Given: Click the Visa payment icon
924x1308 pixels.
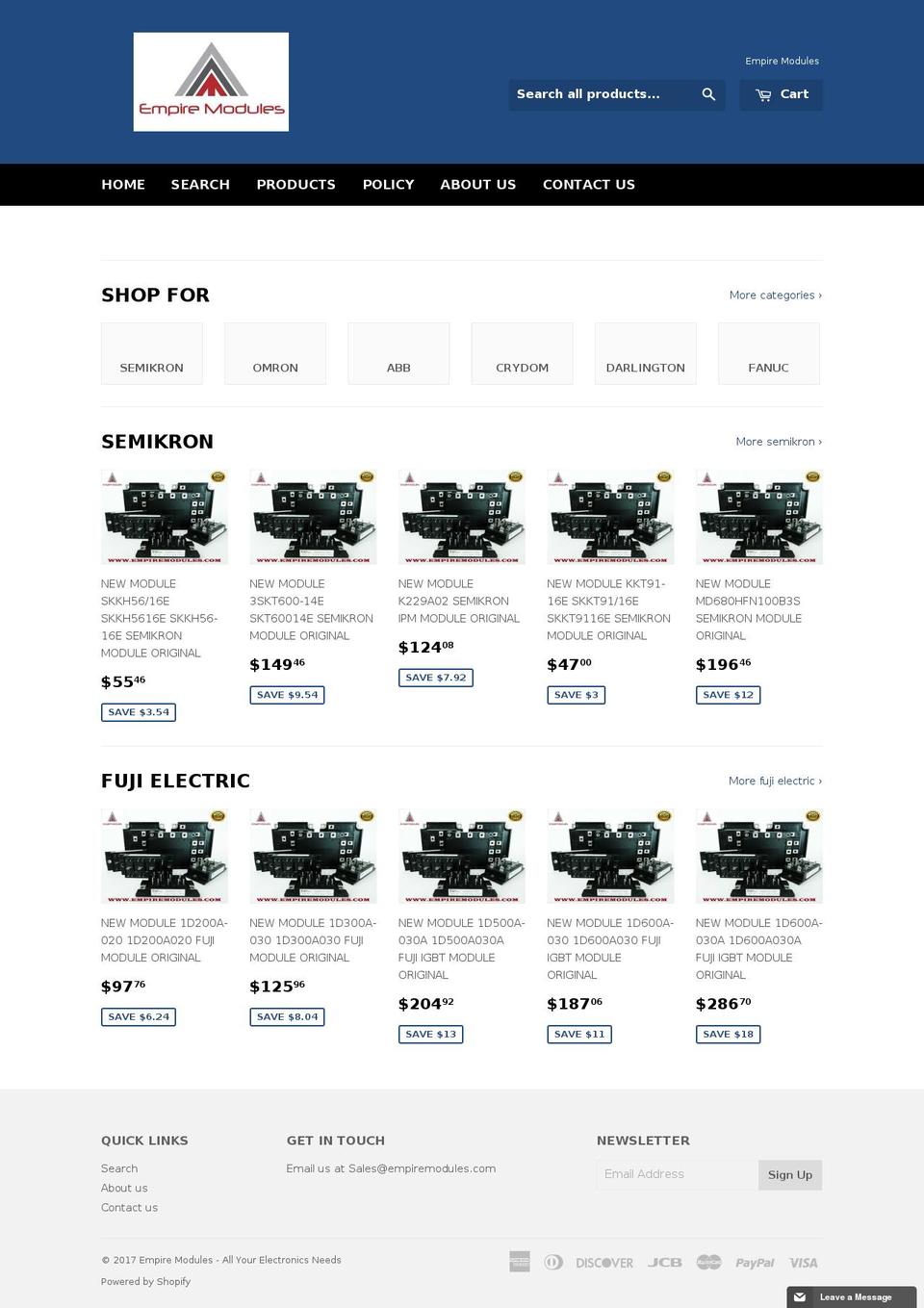Looking at the screenshot, I should pyautogui.click(x=804, y=1262).
